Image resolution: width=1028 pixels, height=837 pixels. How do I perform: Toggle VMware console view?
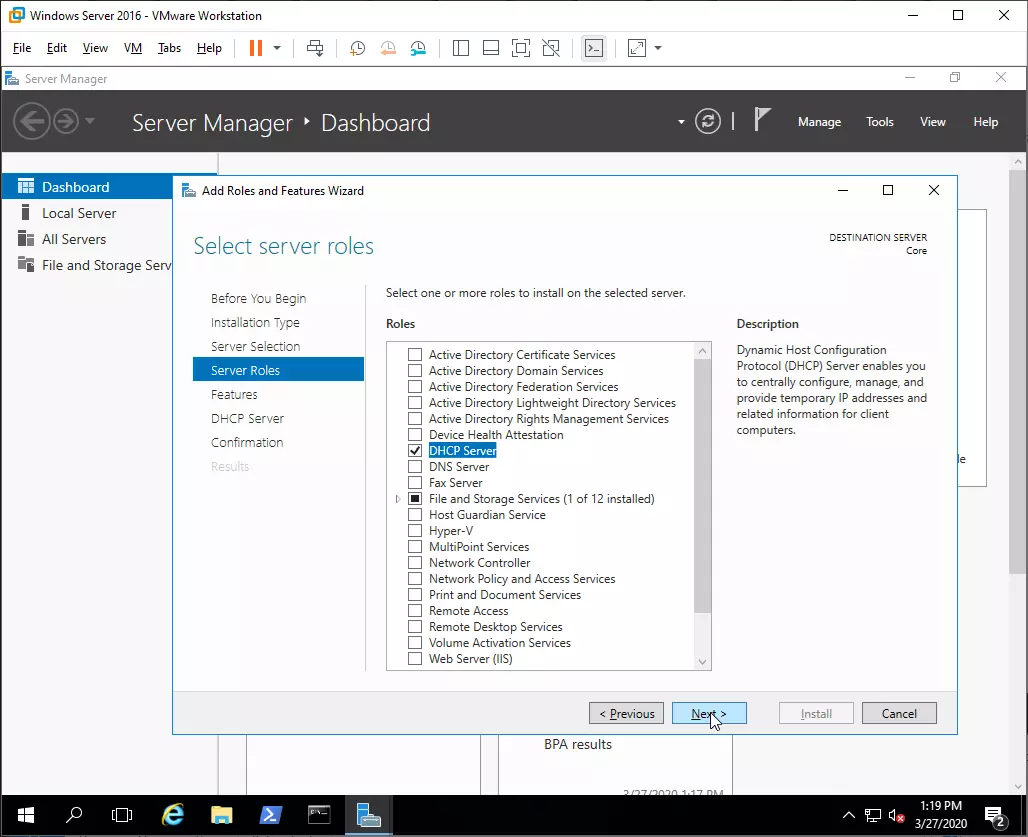tap(594, 48)
